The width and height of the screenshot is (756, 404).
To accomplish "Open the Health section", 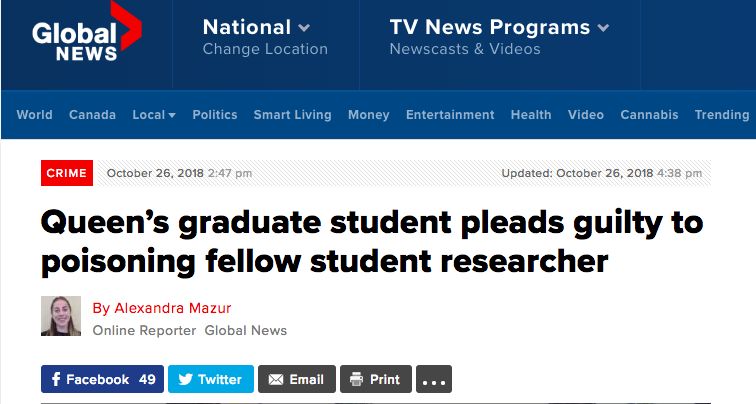I will [x=531, y=115].
